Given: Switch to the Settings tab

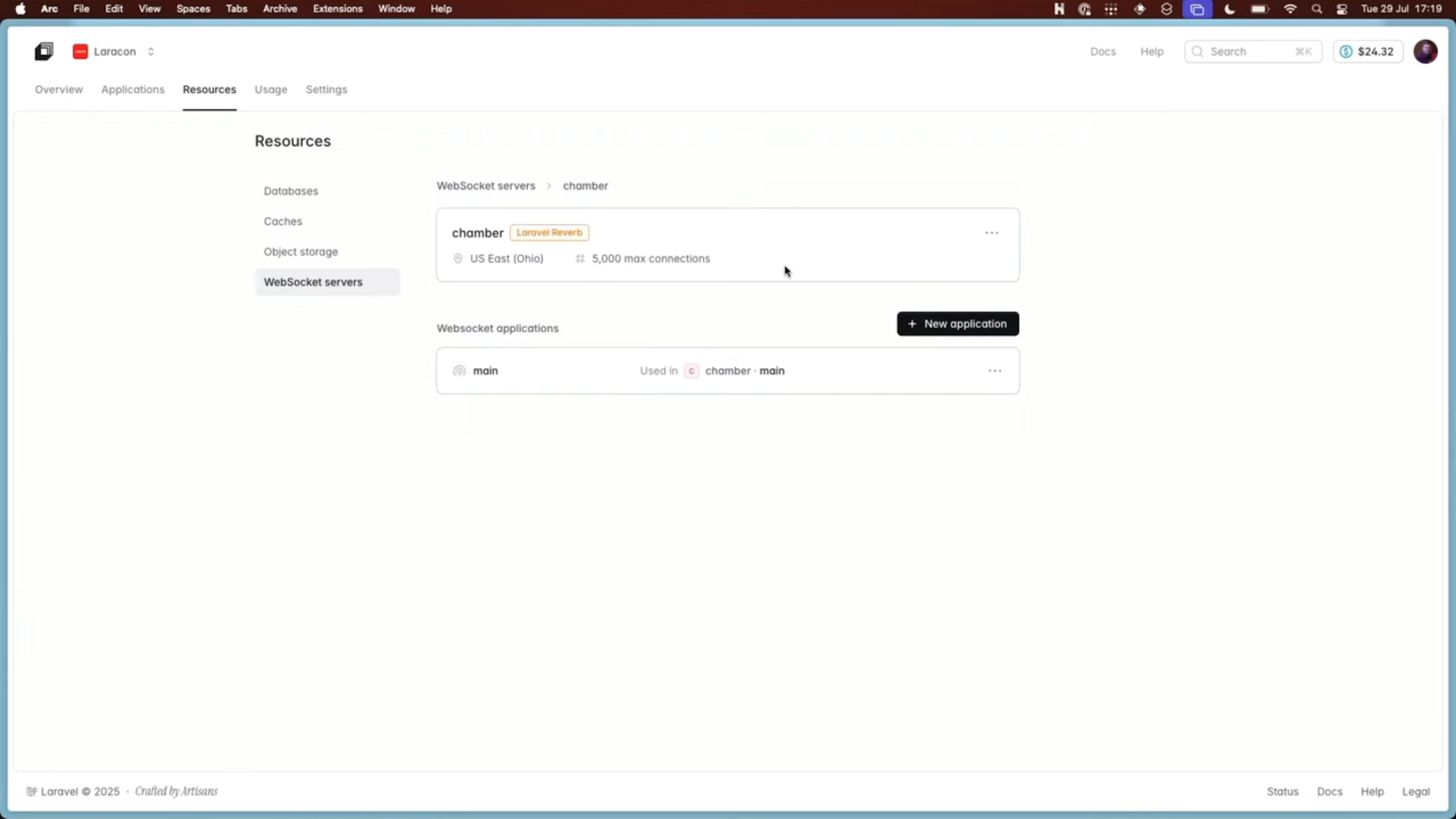Looking at the screenshot, I should (326, 89).
